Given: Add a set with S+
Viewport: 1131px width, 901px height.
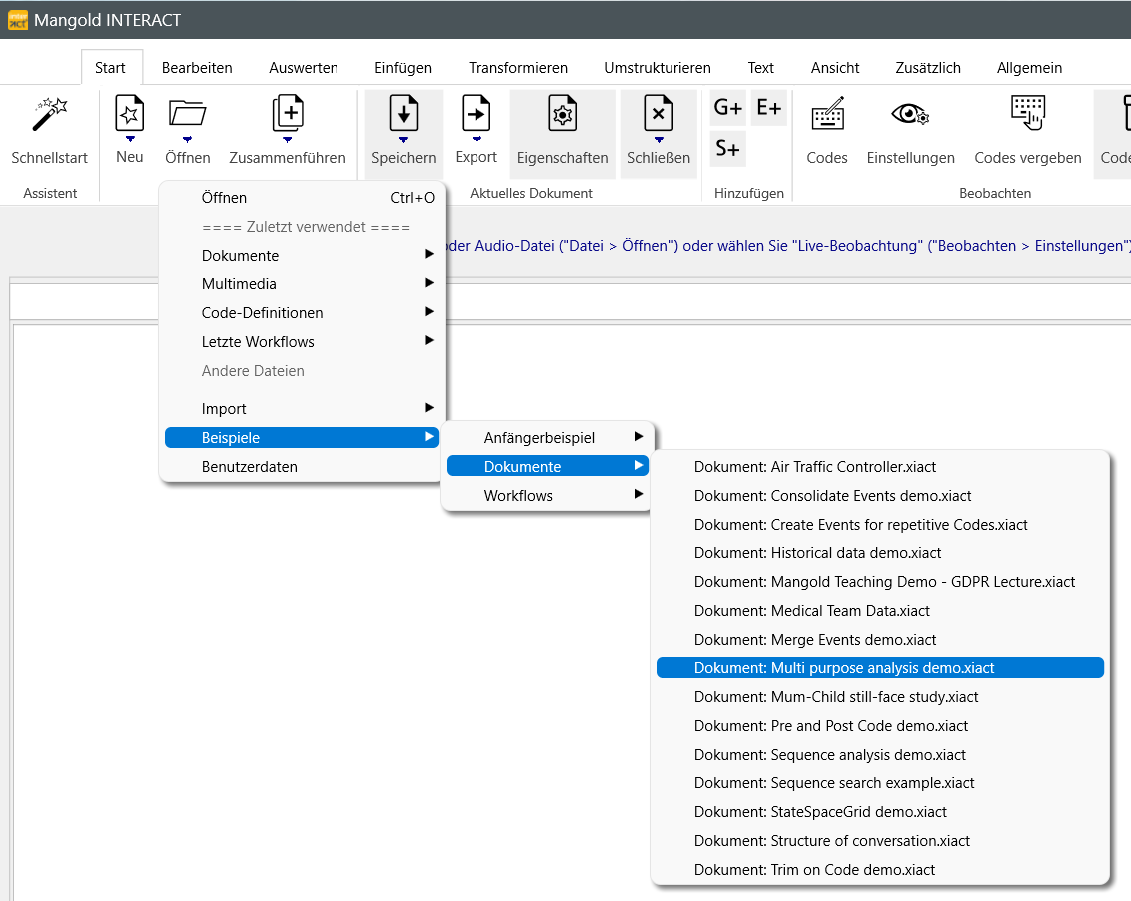Looking at the screenshot, I should tap(727, 149).
